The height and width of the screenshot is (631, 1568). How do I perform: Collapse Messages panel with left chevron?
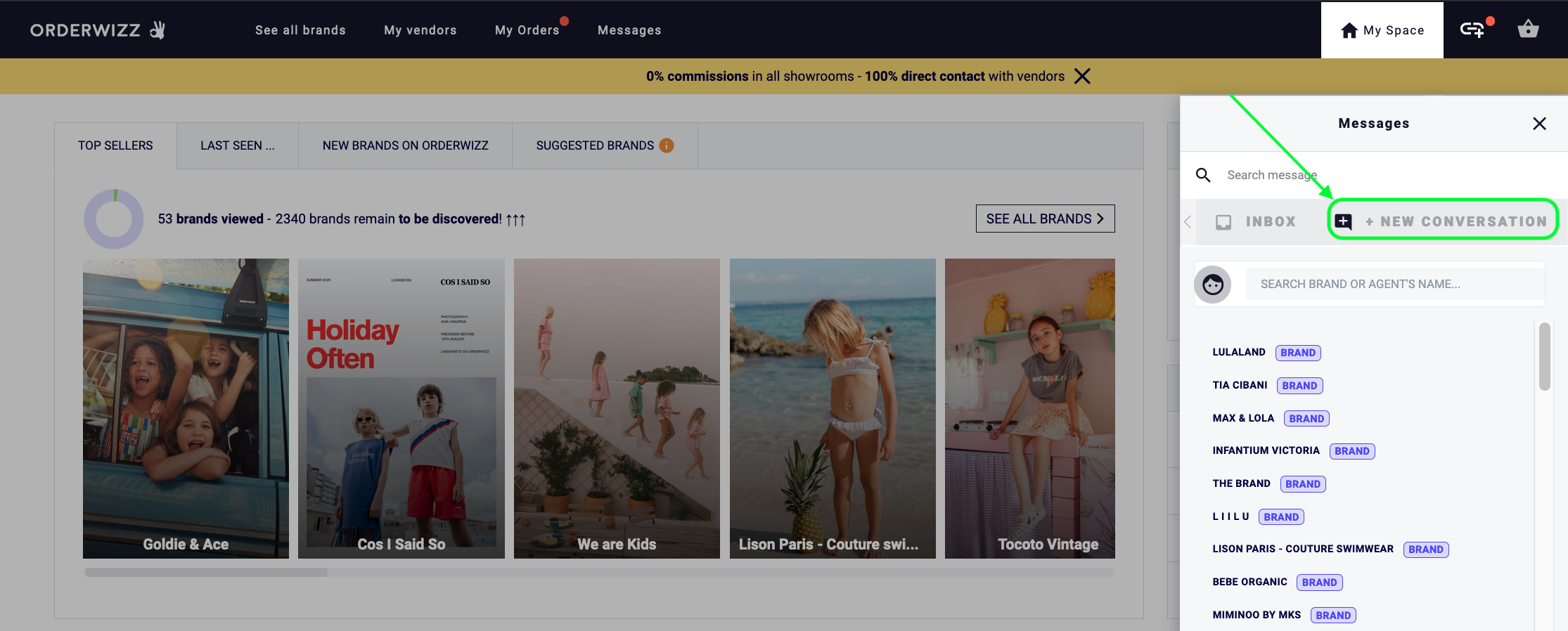click(1188, 222)
